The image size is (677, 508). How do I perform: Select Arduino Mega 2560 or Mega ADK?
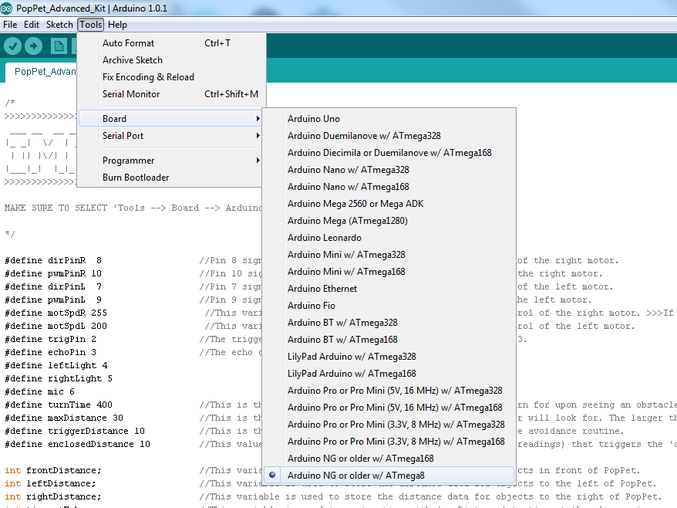[389, 204]
